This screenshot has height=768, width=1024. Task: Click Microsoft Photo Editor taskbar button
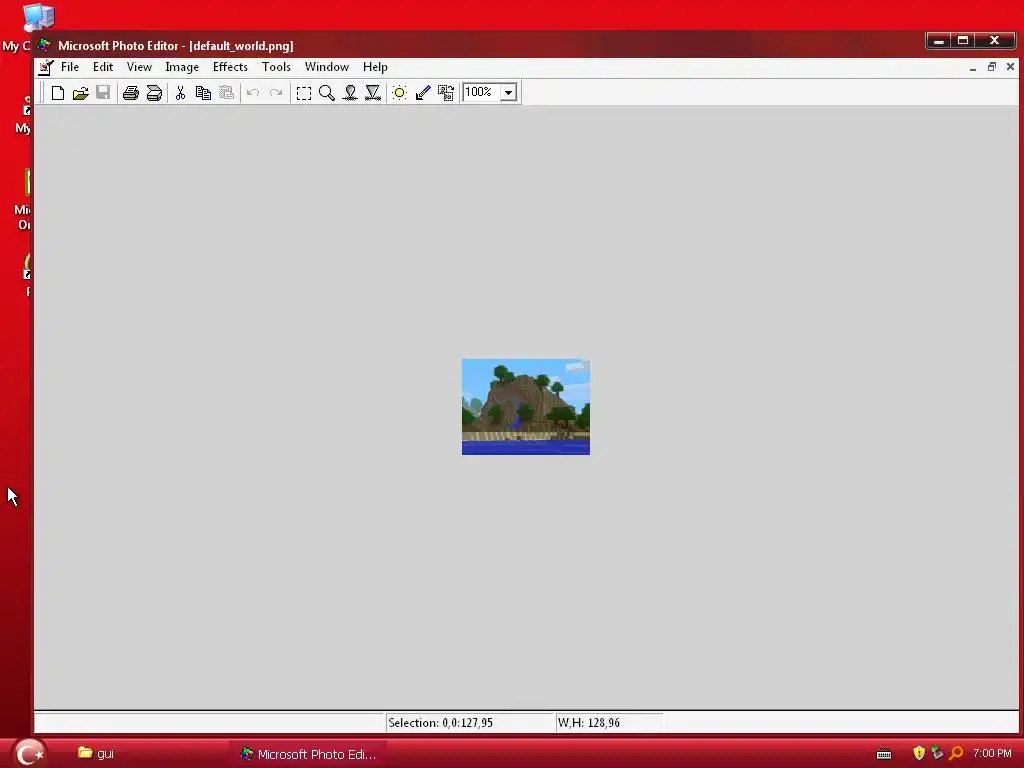point(308,754)
